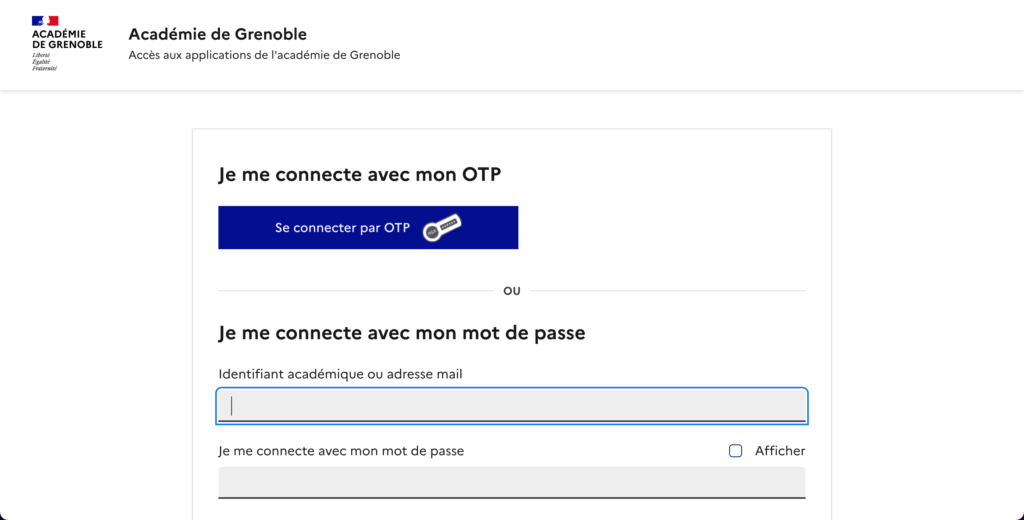Viewport: 1024px width, 520px height.
Task: Click the Afficher label to show password
Action: tap(780, 451)
